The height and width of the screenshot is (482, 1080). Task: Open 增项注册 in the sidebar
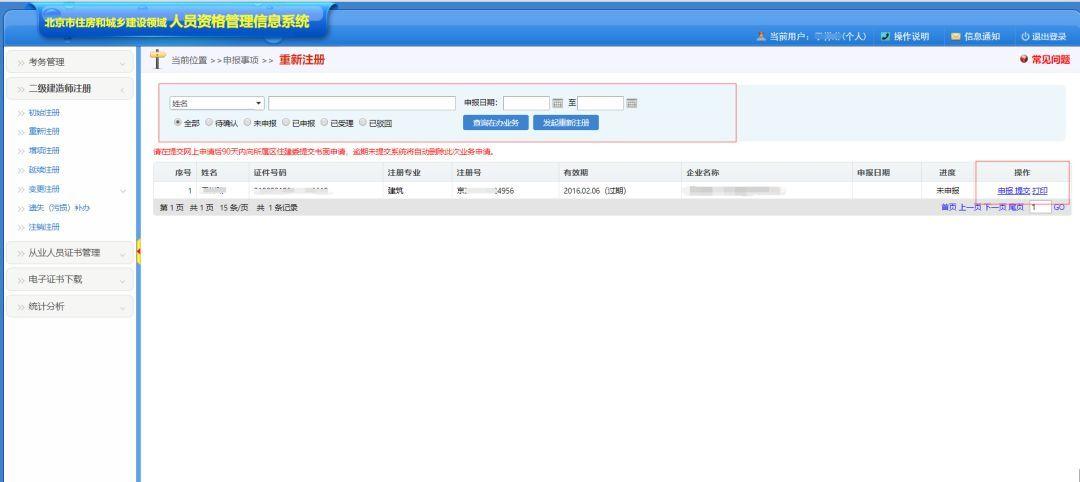44,151
